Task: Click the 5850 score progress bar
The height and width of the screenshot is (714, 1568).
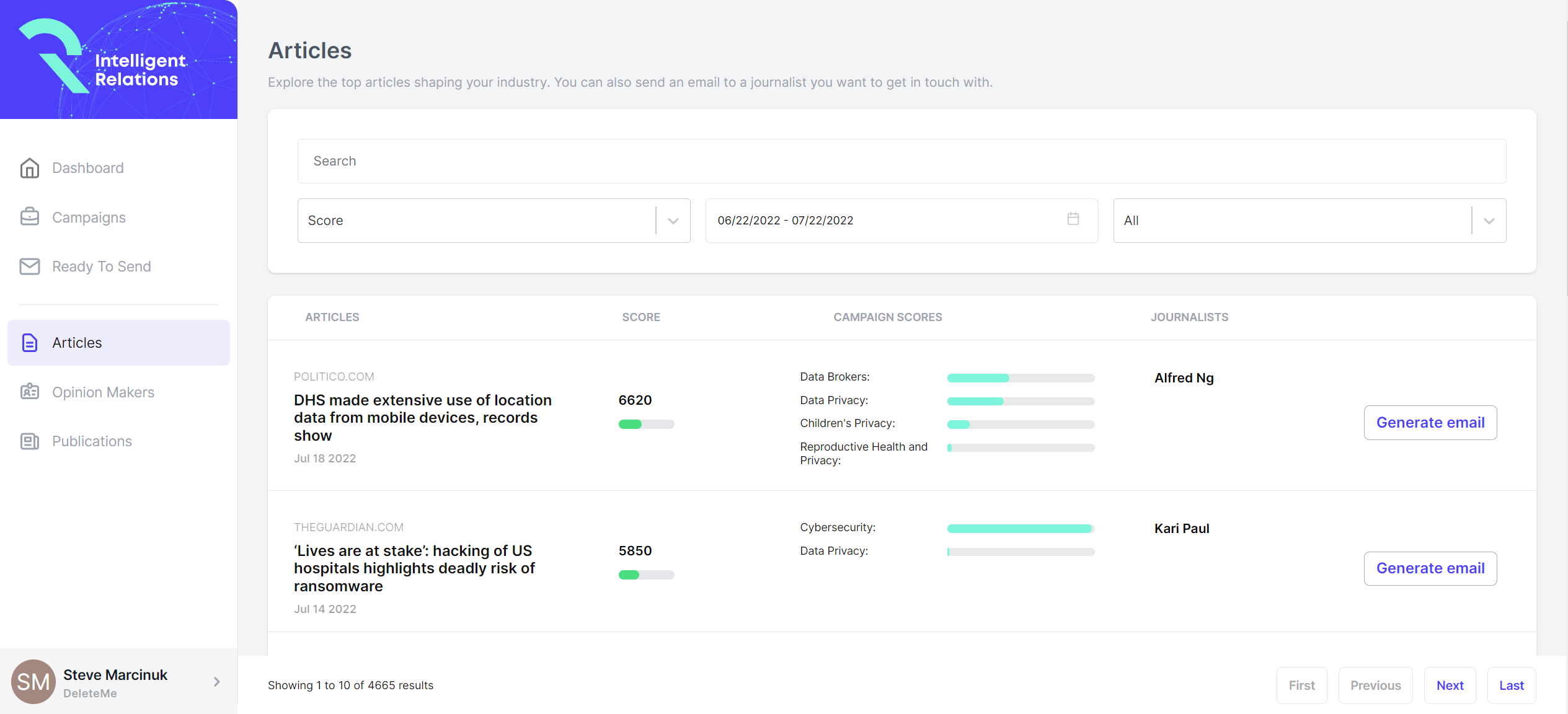Action: [x=646, y=575]
